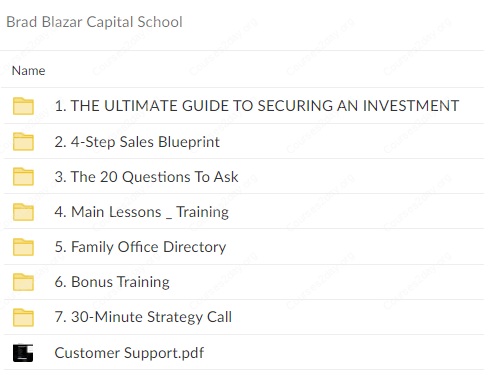The height and width of the screenshot is (389, 484).
Task: Select "3. The 20 Questions To Ask" entry
Action: [146, 177]
